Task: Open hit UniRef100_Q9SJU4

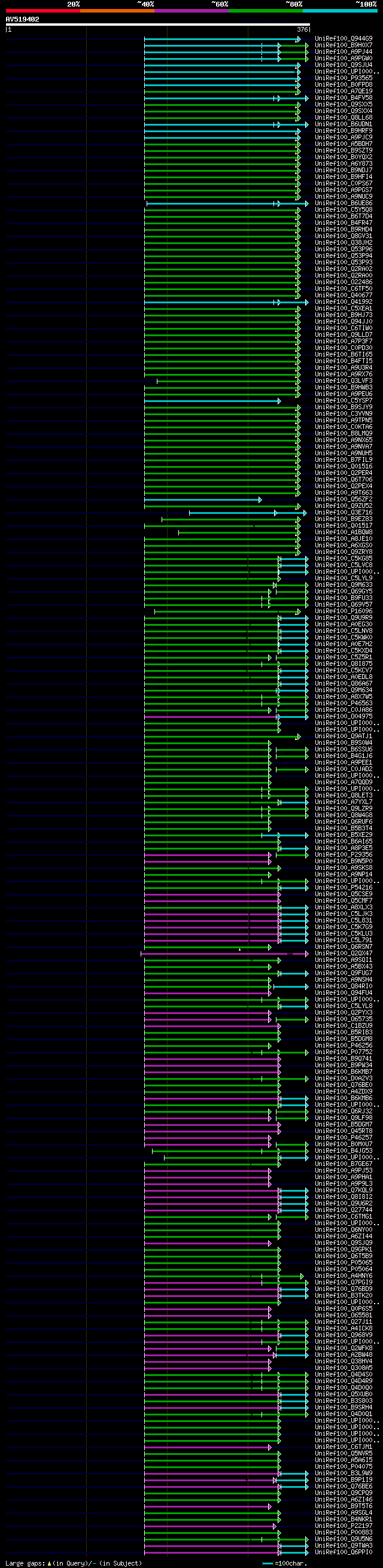Action: tap(344, 65)
